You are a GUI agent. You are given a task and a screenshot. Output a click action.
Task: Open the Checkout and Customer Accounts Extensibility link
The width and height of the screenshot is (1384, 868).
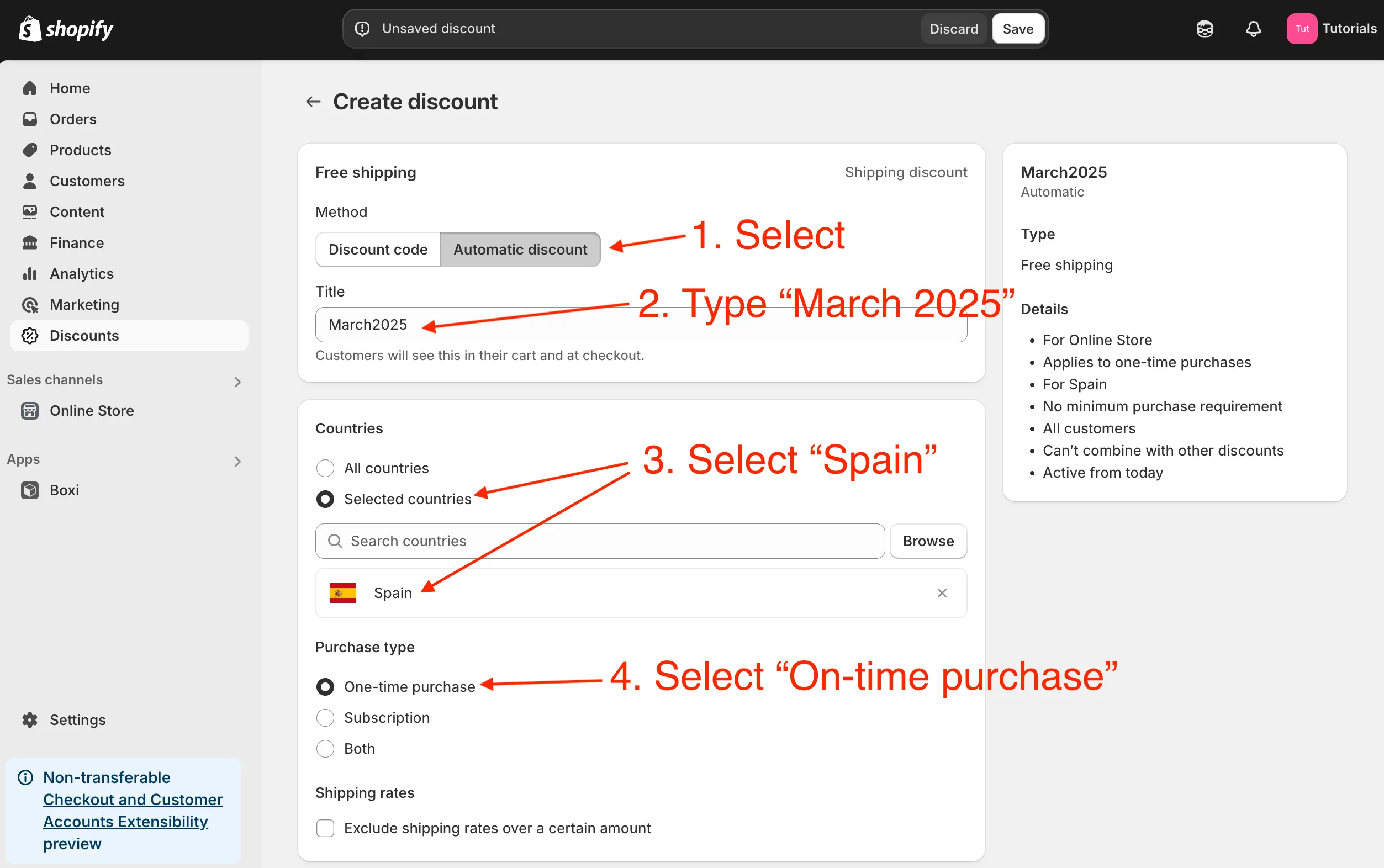coord(133,810)
